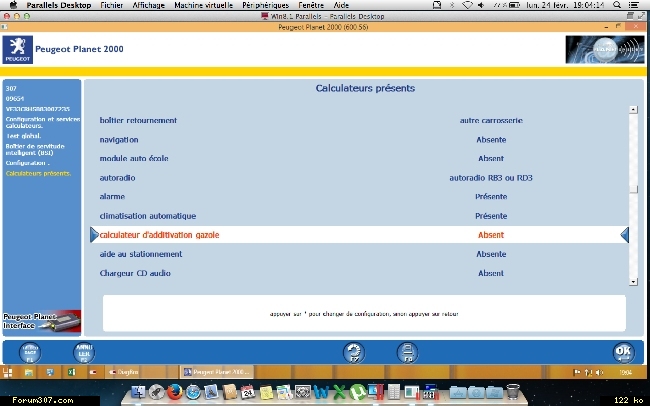Select the 'autoradio' row label
The width and height of the screenshot is (650, 406).
coord(117,177)
